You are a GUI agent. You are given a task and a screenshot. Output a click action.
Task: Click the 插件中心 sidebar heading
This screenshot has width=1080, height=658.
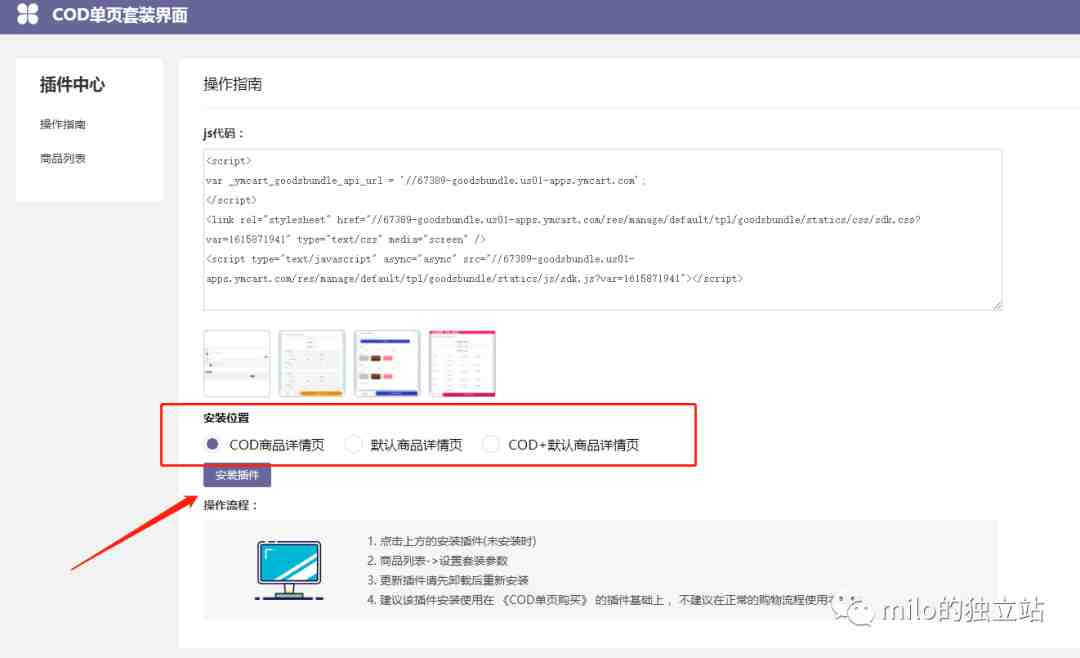point(72,85)
